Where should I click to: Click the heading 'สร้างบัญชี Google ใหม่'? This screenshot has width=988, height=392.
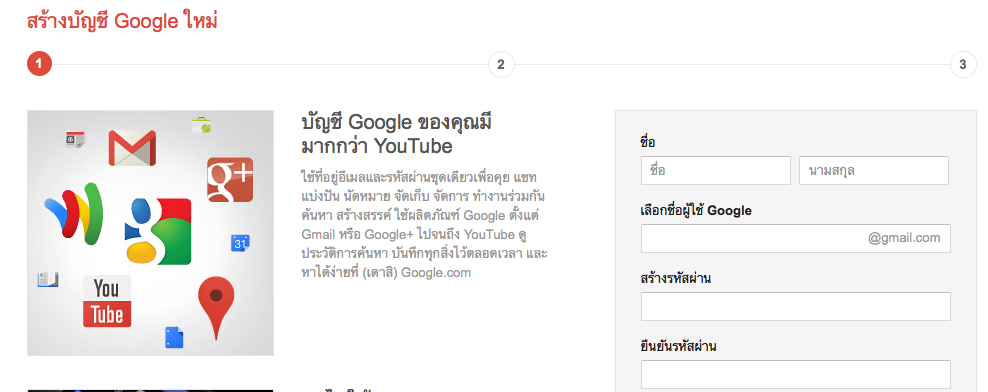coord(122,21)
